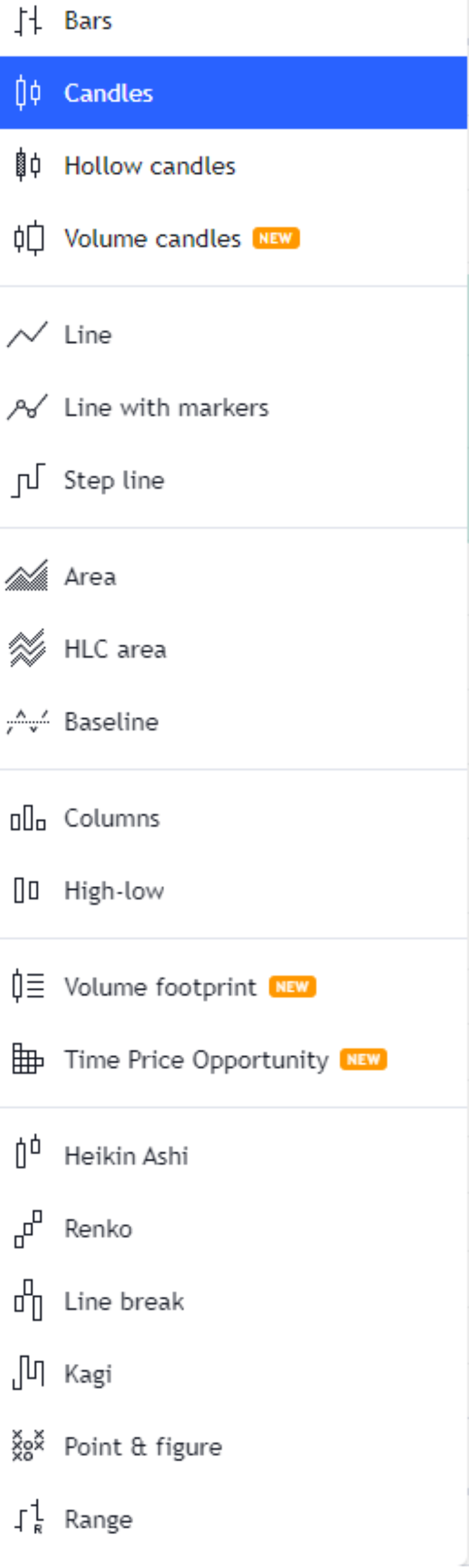Select Area chart style

pos(90,577)
